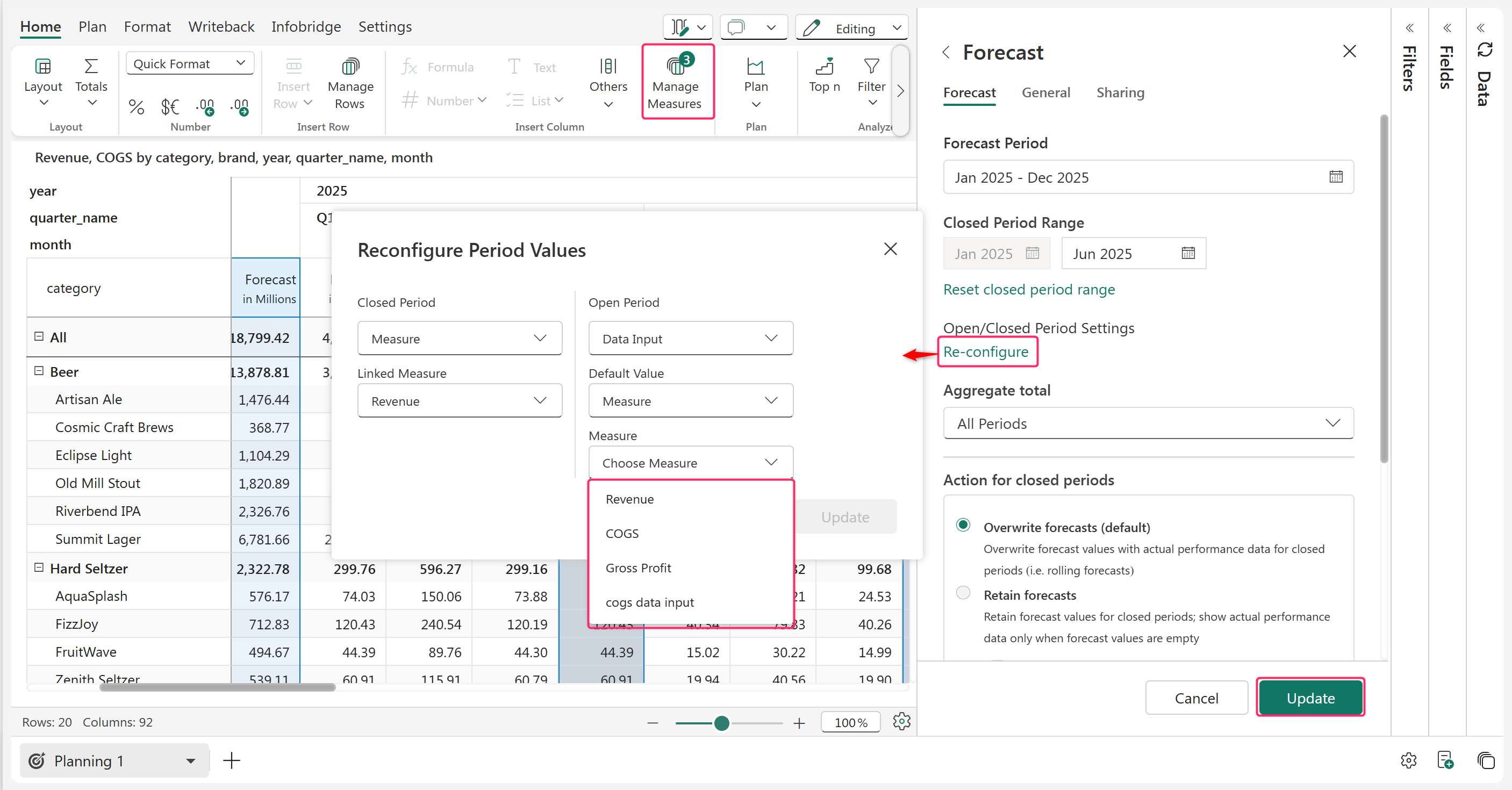Open the Aggregate total dropdown
Screen dimensions: 1512x790
click(x=1148, y=423)
